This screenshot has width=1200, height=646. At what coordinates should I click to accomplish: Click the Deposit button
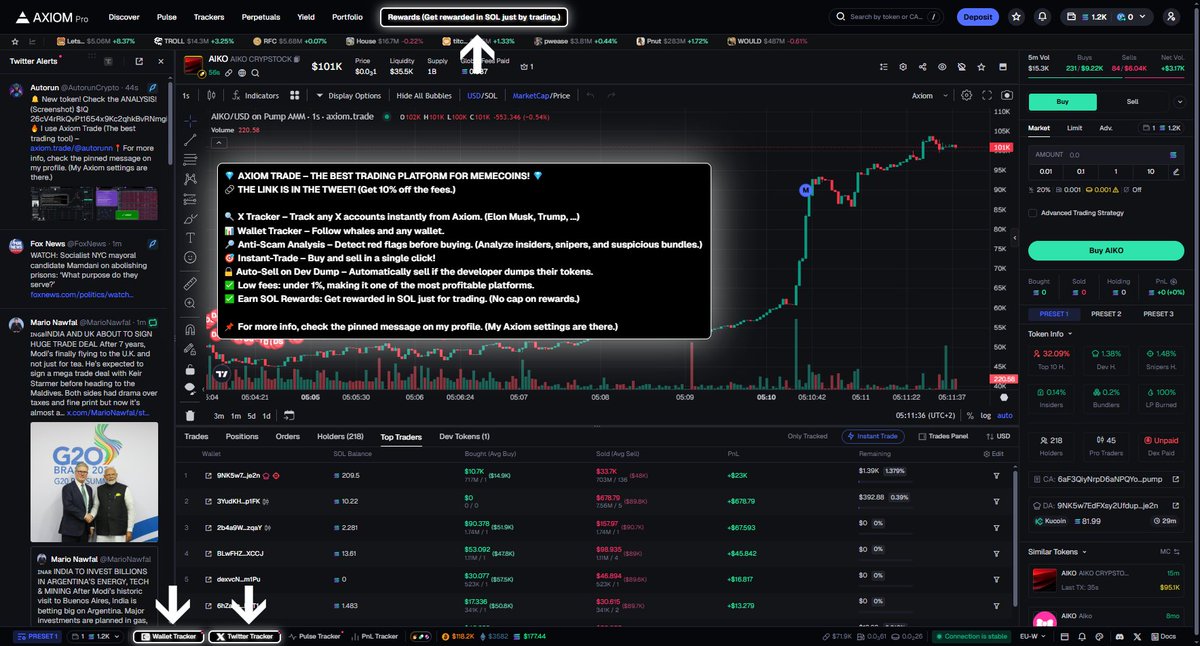tap(978, 17)
